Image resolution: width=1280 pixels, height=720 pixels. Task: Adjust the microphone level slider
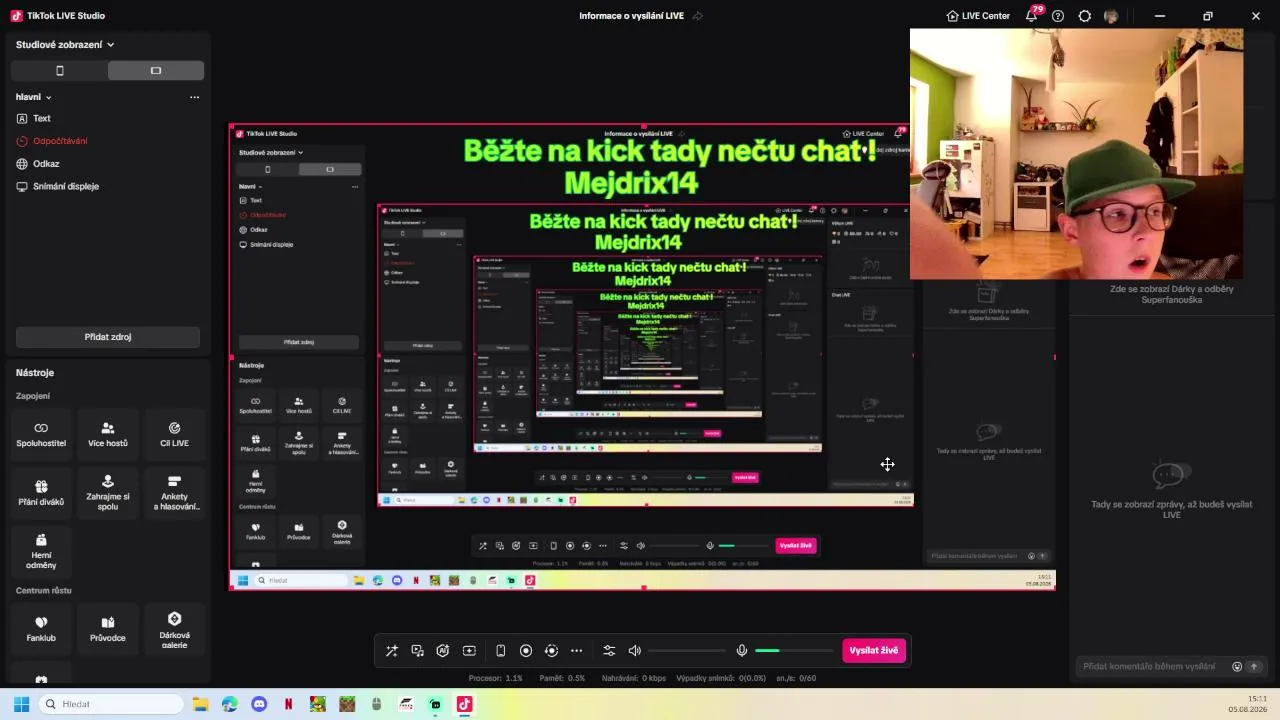coord(795,651)
